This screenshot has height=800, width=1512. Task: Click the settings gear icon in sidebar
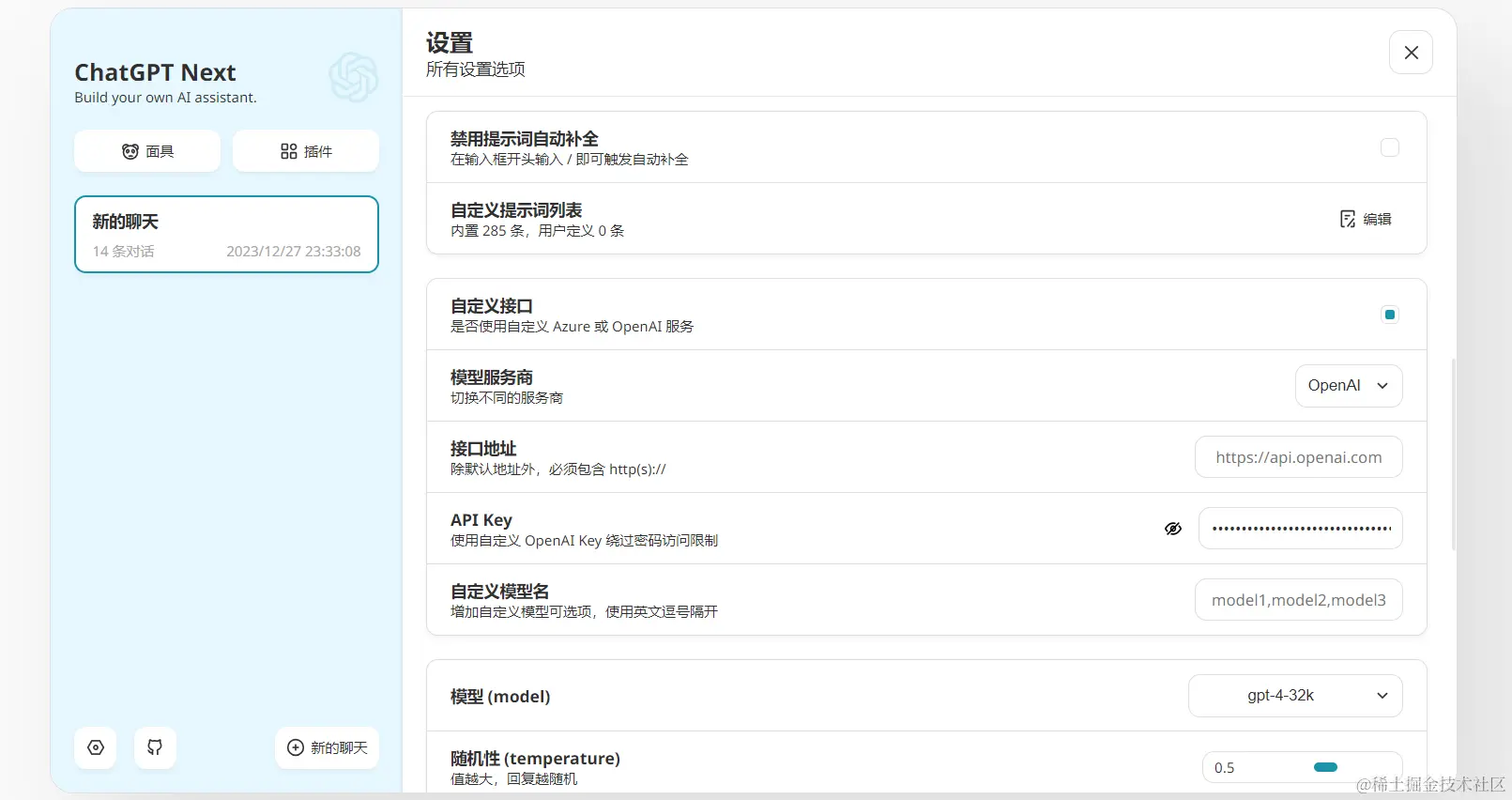tap(96, 747)
